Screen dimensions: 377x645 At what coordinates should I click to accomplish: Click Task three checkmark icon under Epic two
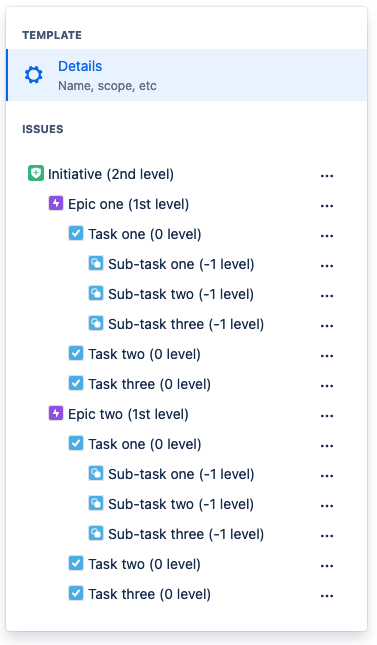point(76,593)
